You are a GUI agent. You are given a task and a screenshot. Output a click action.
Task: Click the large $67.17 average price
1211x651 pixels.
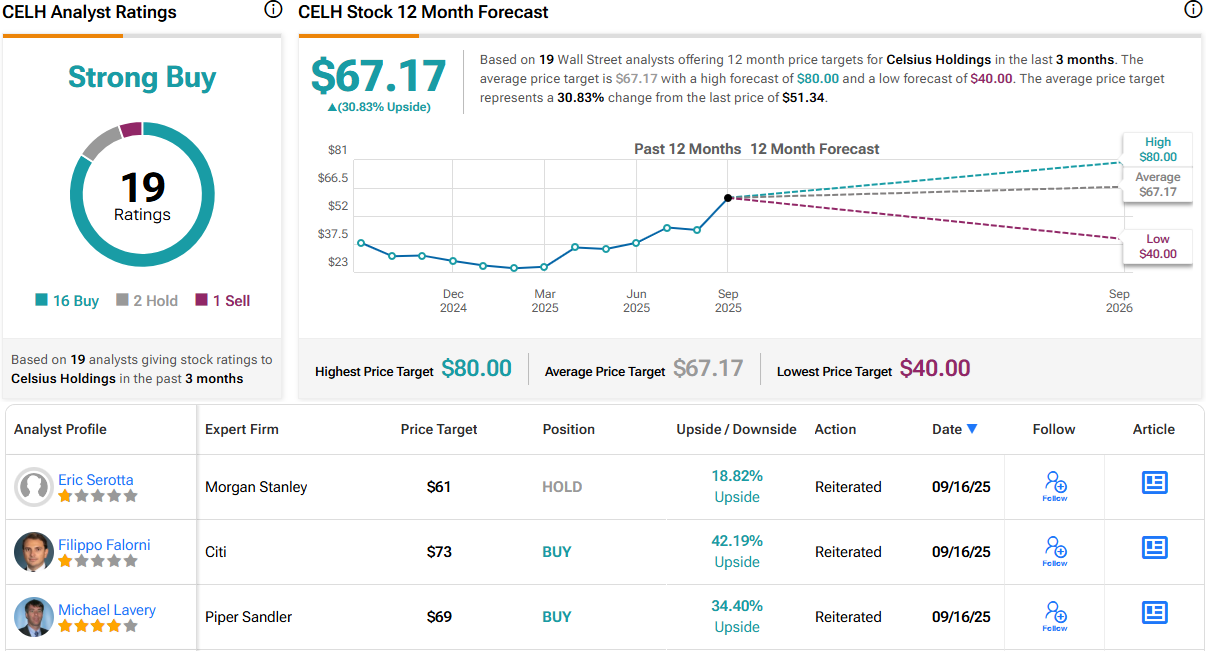[x=378, y=76]
